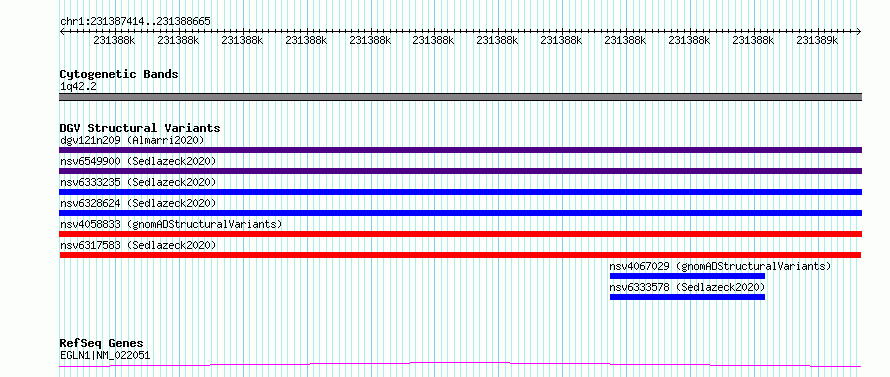
Task: Click the 231389k ruler tick label
Action: pos(817,41)
